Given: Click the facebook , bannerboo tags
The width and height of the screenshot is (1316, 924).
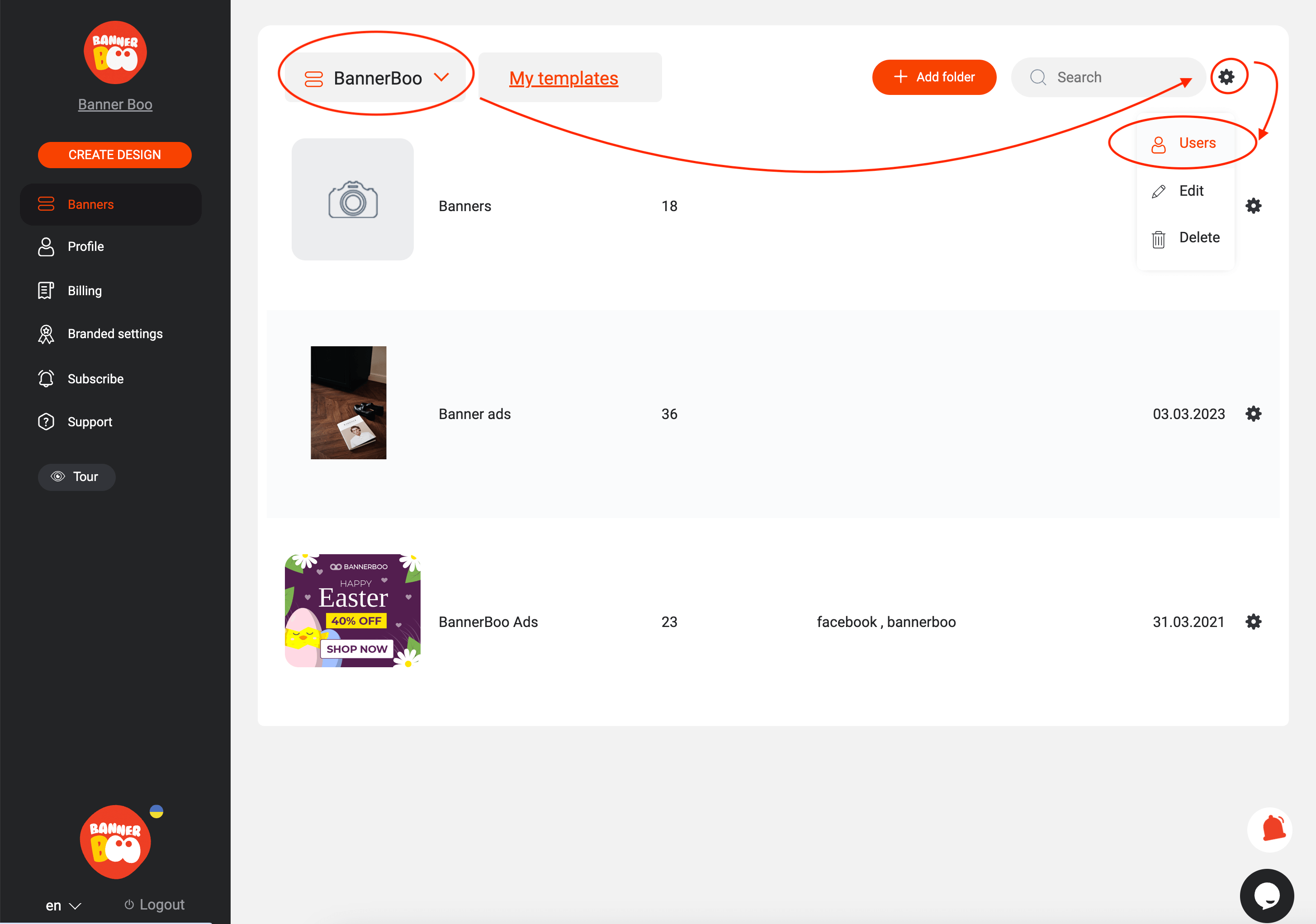Looking at the screenshot, I should coord(886,622).
